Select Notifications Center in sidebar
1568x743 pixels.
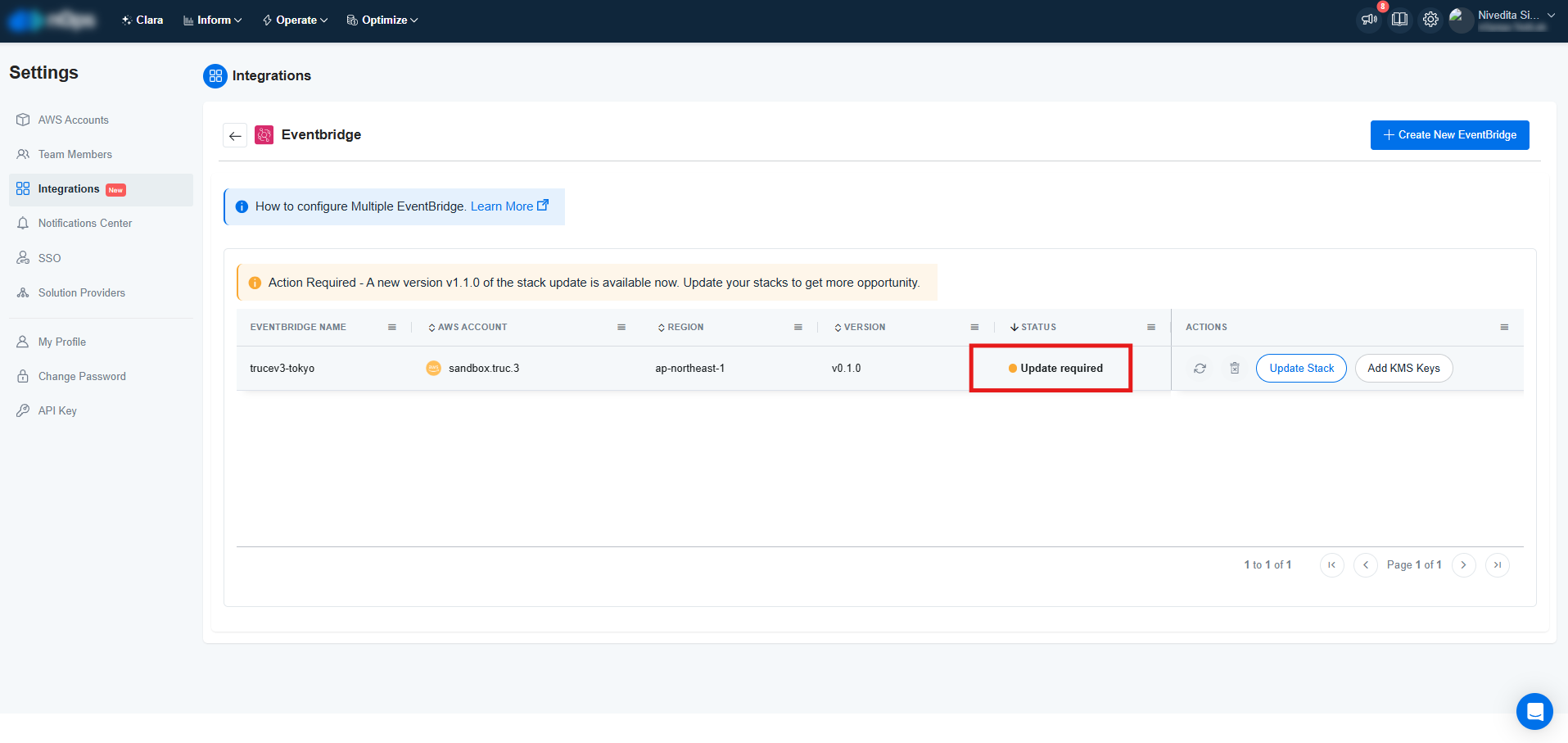[84, 224]
